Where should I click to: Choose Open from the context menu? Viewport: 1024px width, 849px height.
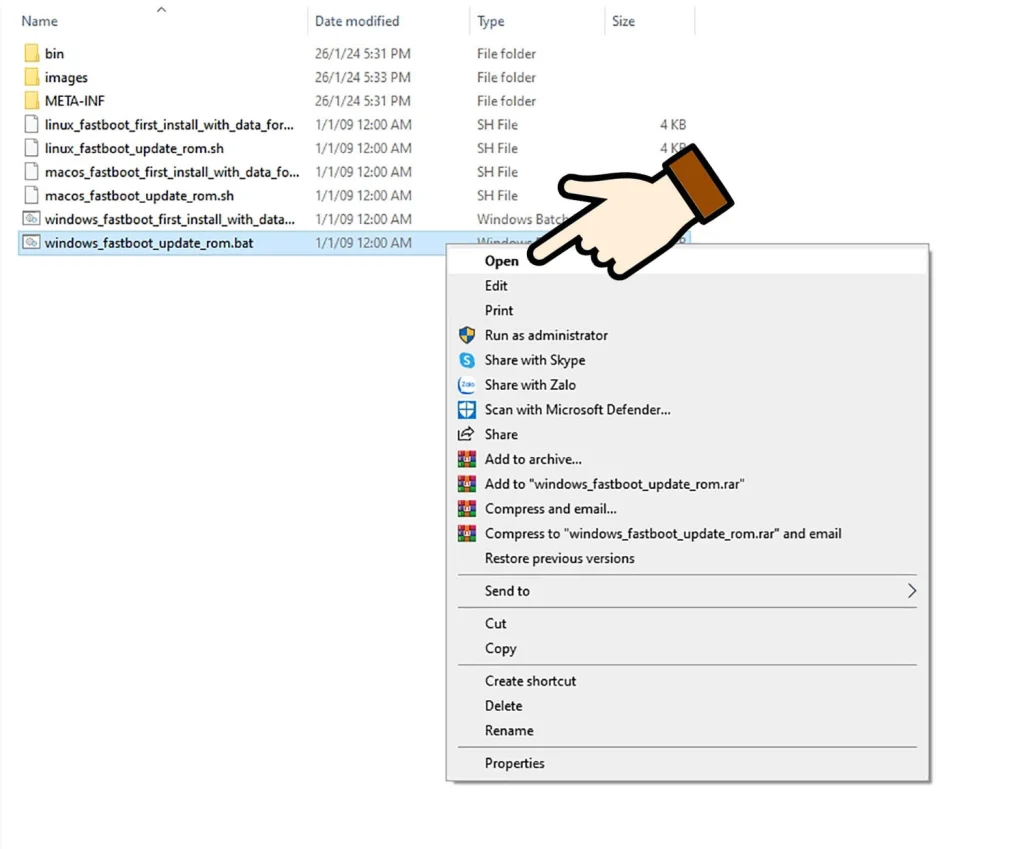(x=501, y=262)
